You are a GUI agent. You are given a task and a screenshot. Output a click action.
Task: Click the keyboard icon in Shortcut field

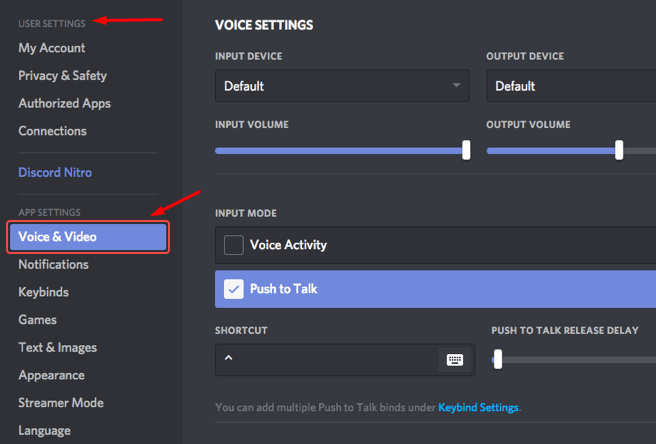click(455, 360)
